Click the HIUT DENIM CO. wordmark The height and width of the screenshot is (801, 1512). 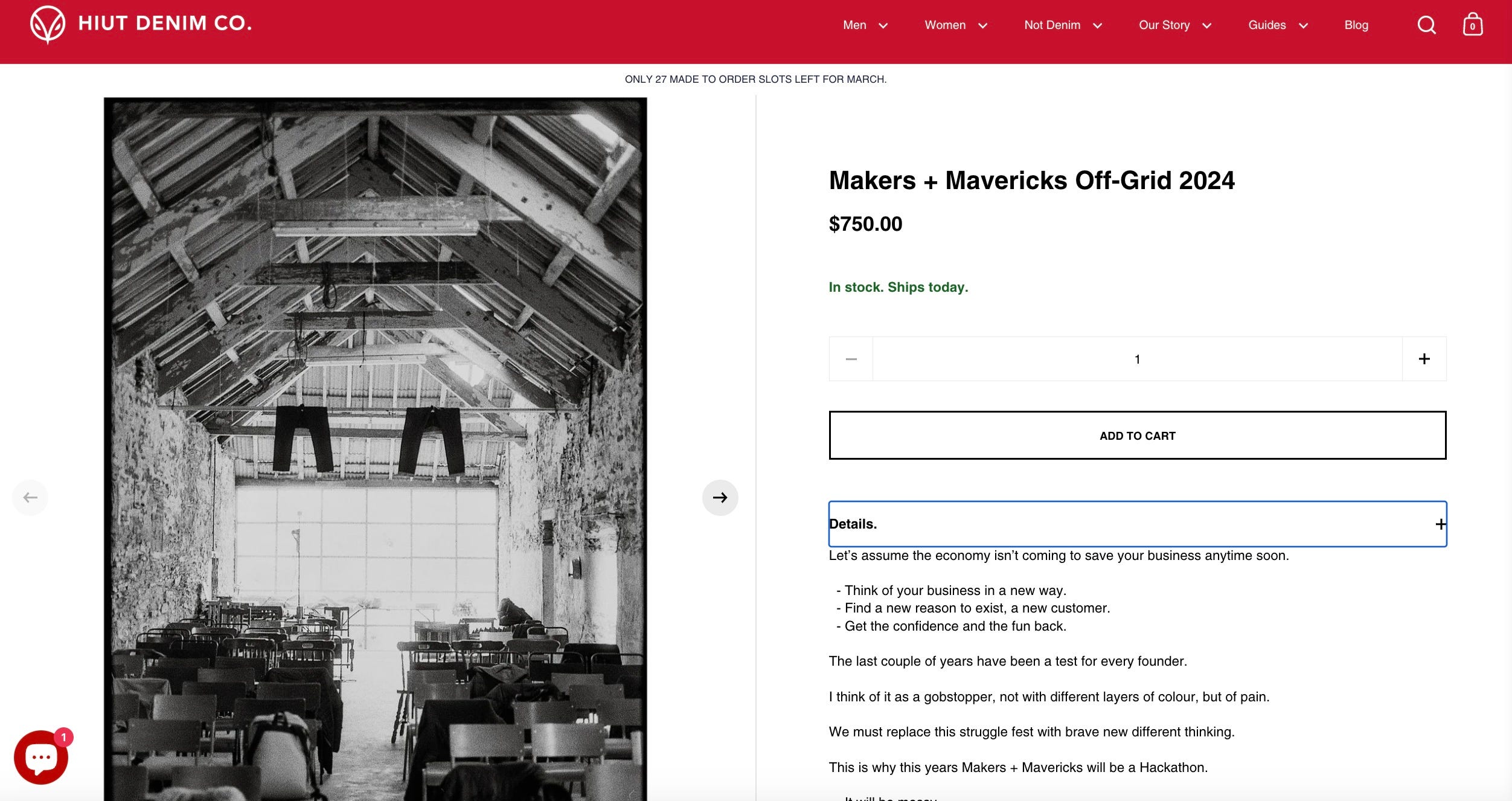pyautogui.click(x=165, y=24)
